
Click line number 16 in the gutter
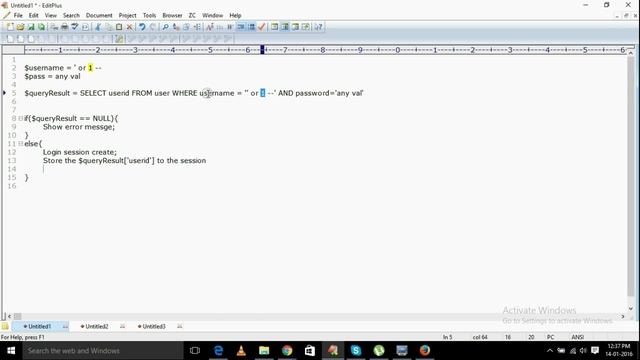coord(12,186)
